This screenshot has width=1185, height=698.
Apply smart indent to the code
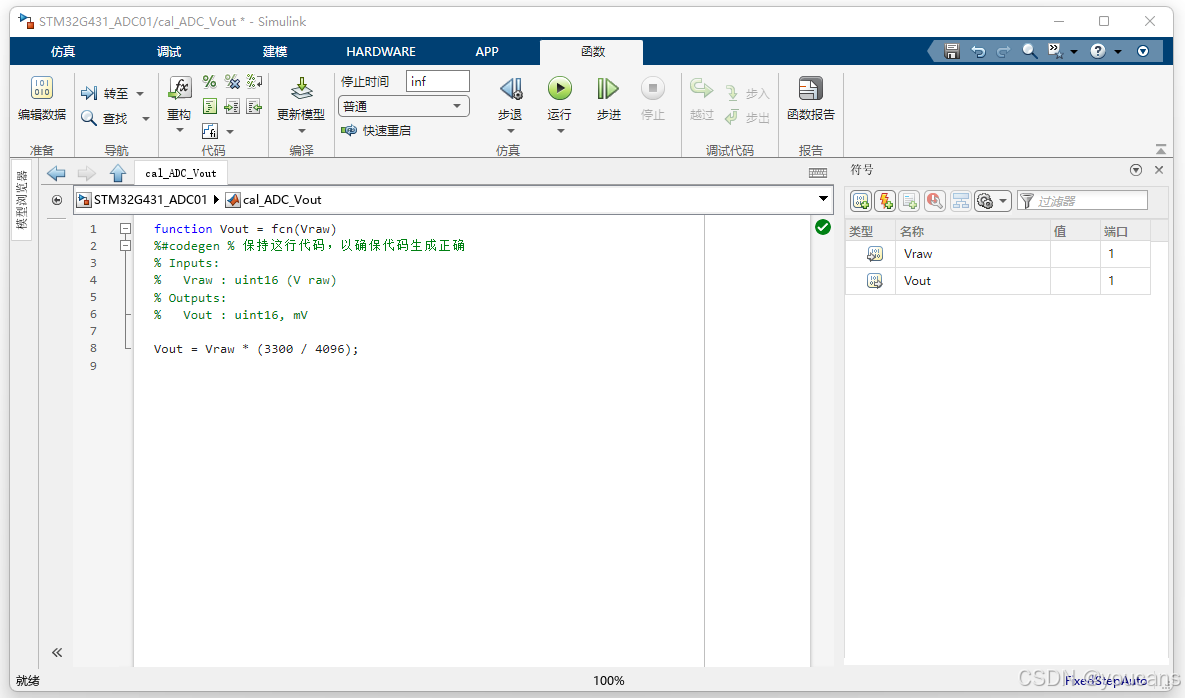tap(210, 107)
